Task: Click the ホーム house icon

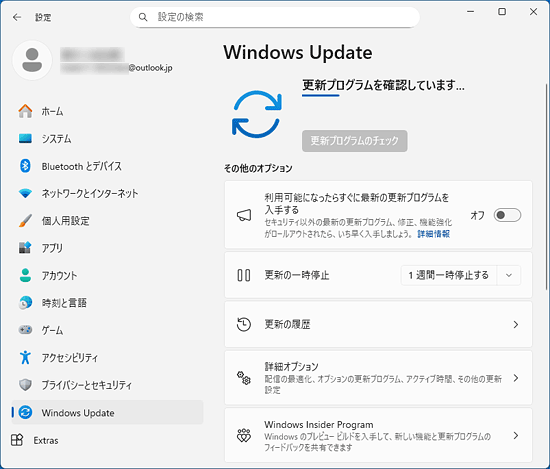Action: pos(25,111)
